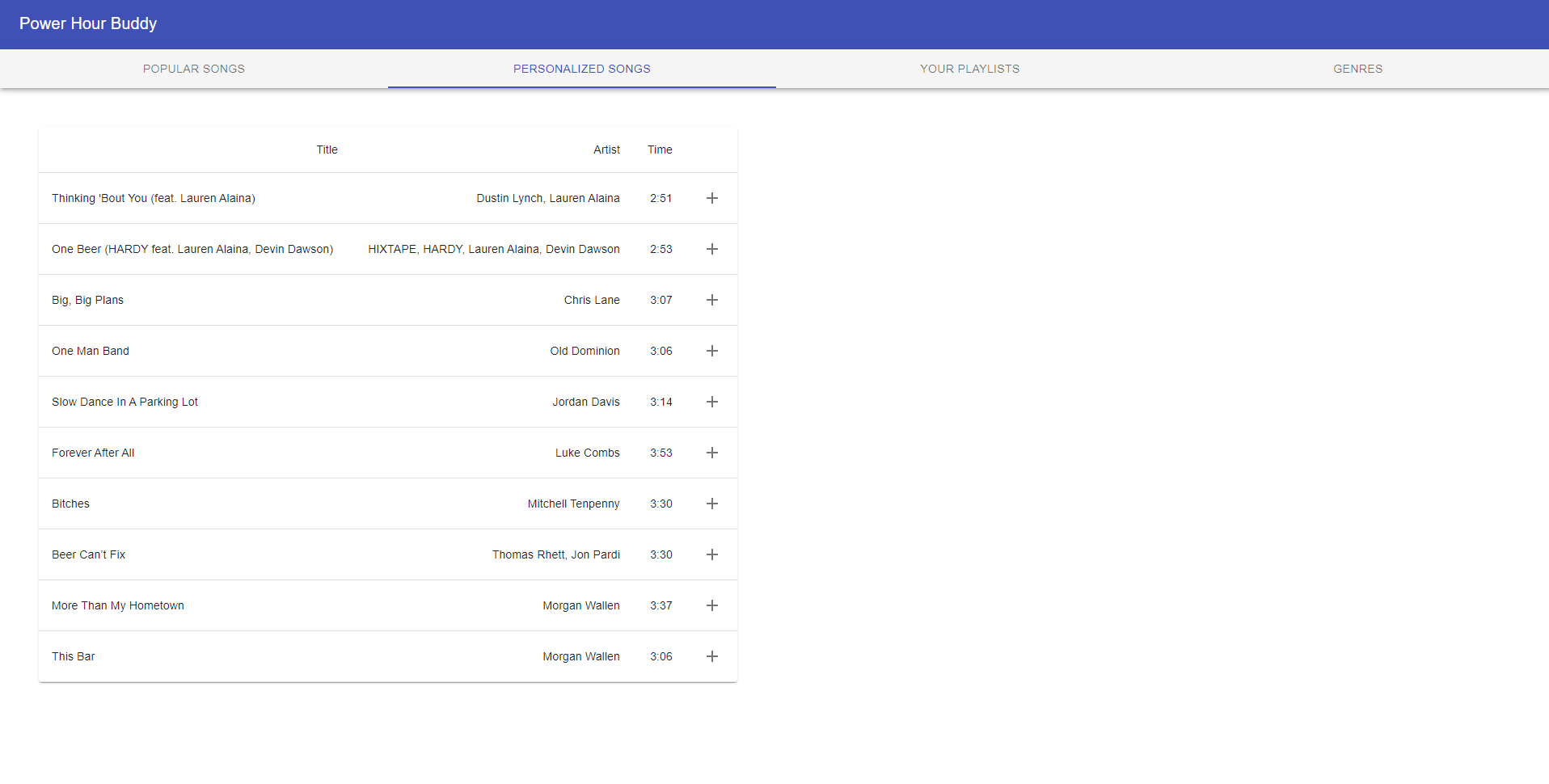
Task: Select the Personalized Songs tab
Action: coord(582,69)
